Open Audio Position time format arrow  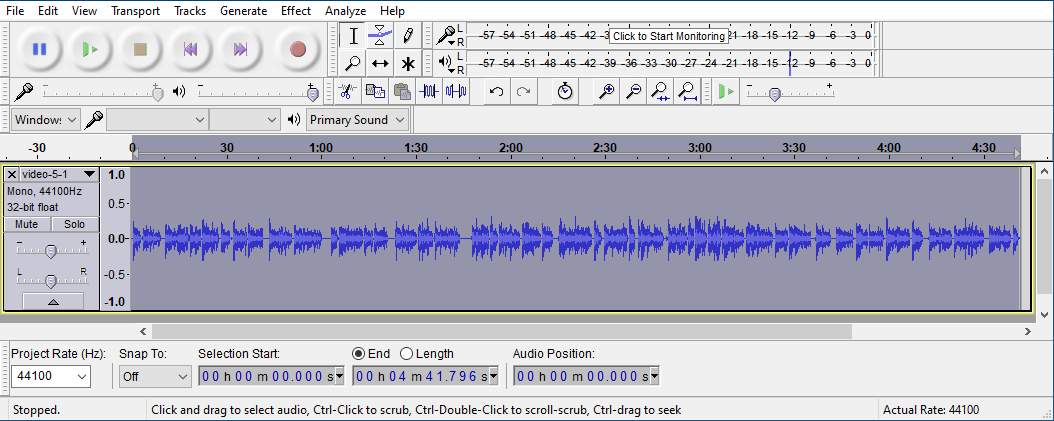point(654,377)
